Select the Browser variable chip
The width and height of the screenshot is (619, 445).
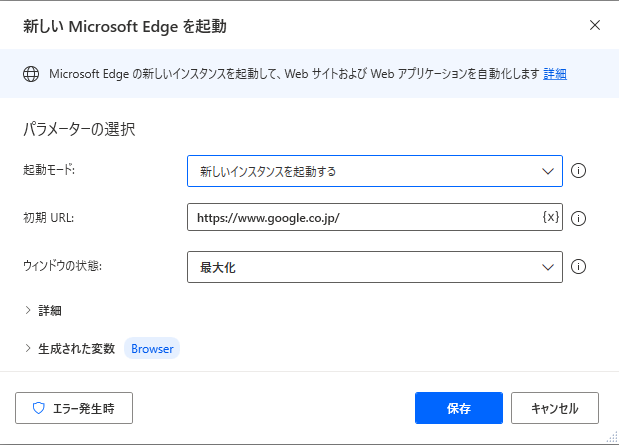click(152, 349)
